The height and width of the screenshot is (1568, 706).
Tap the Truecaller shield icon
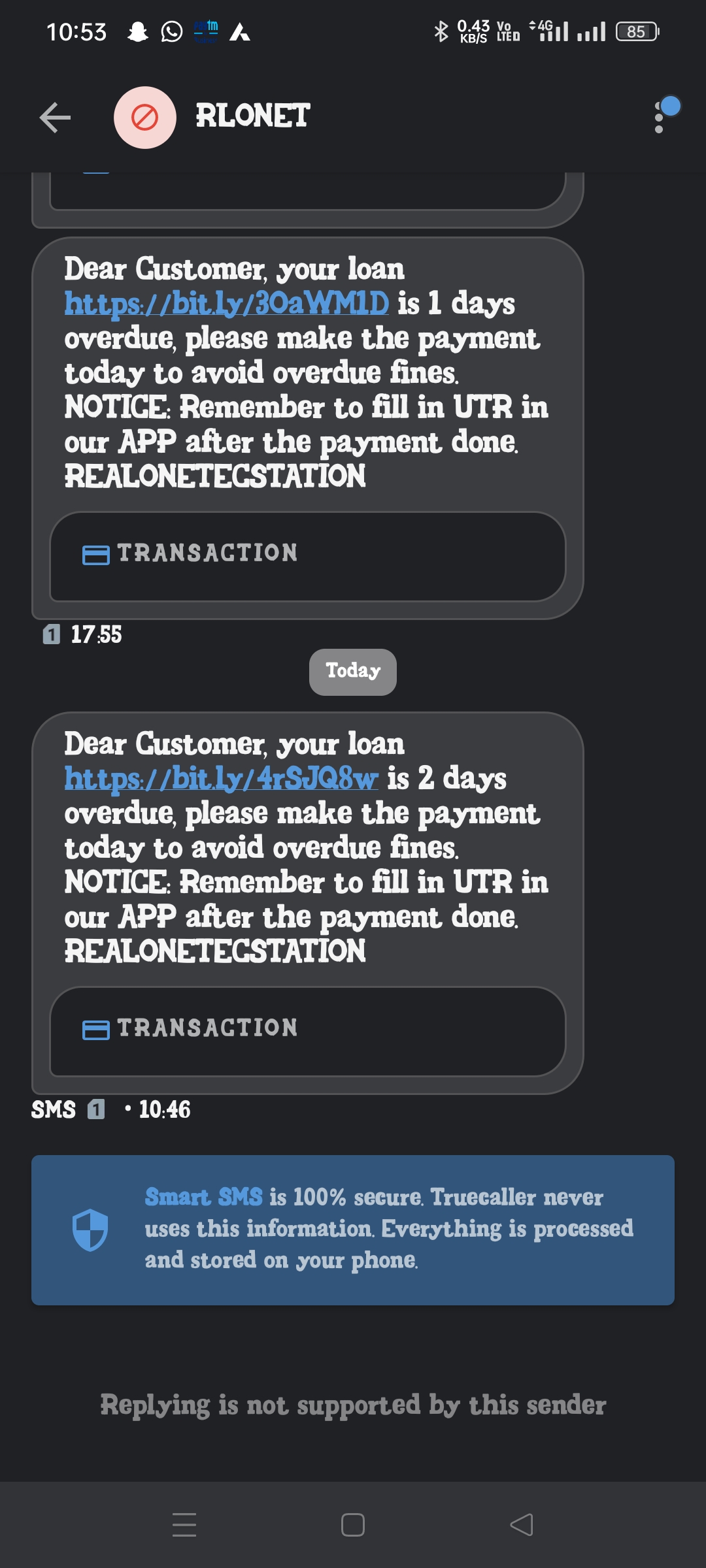click(x=90, y=1230)
